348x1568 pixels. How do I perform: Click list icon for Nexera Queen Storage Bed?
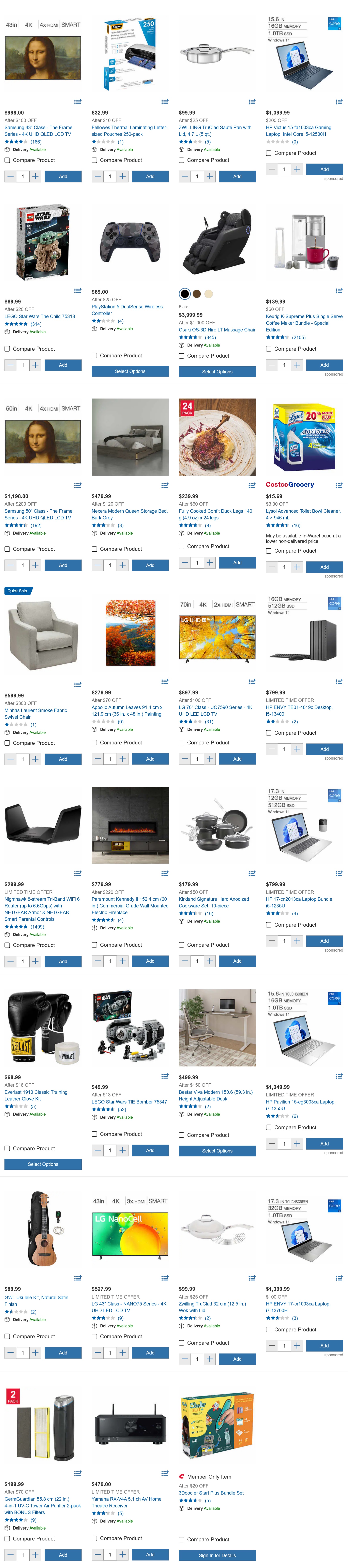[165, 485]
